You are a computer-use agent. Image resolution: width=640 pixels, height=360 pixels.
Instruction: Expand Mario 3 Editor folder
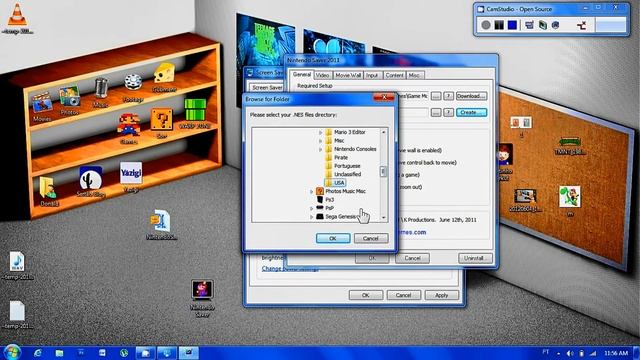(320, 132)
